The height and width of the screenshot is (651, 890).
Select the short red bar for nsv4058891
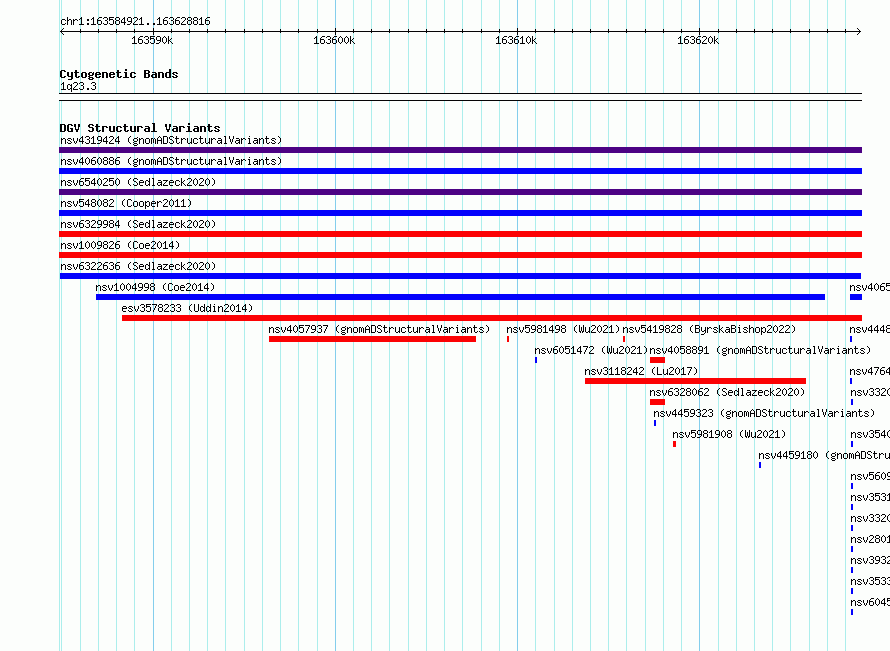pos(657,360)
